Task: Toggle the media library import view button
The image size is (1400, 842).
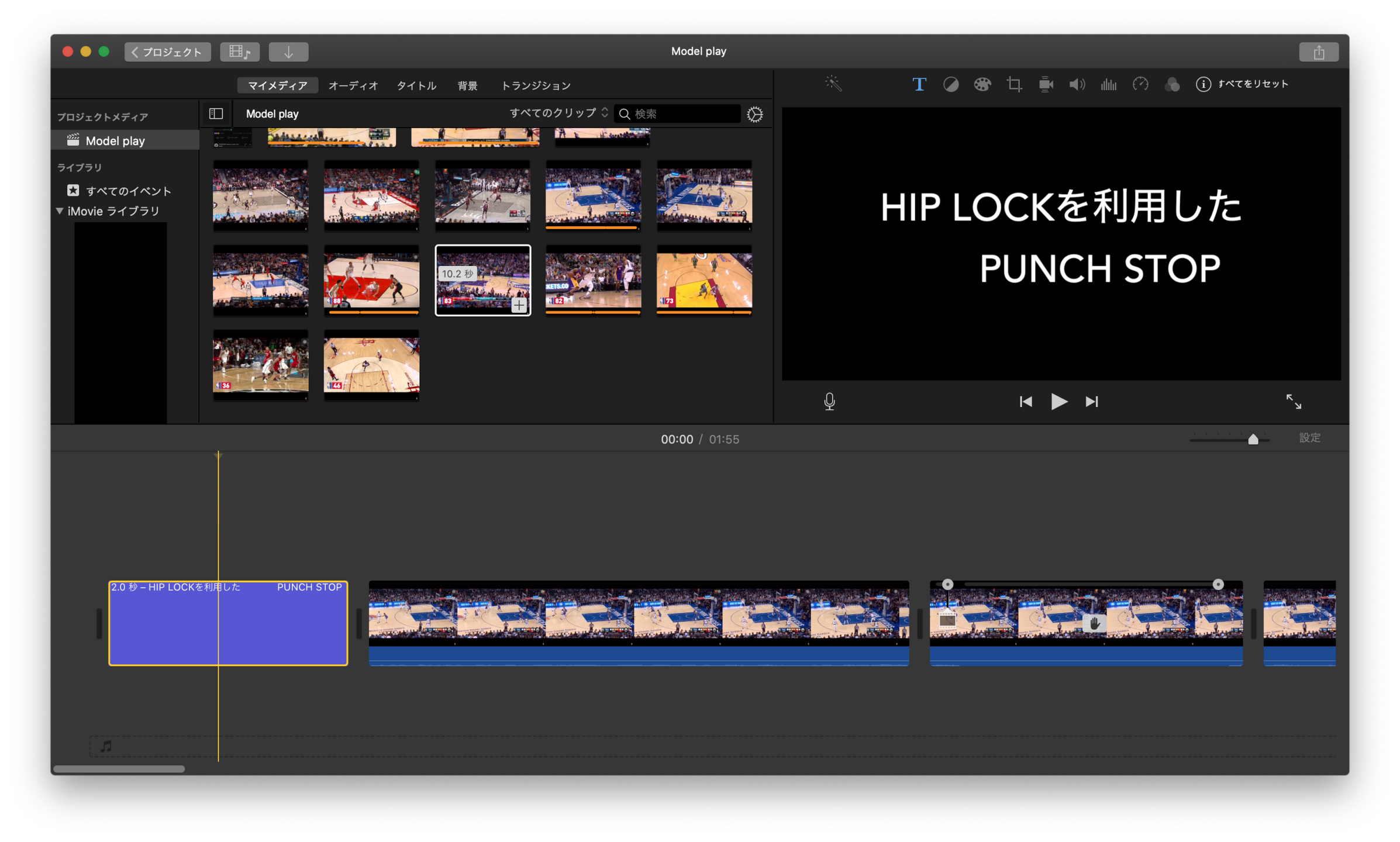Action: (x=240, y=51)
